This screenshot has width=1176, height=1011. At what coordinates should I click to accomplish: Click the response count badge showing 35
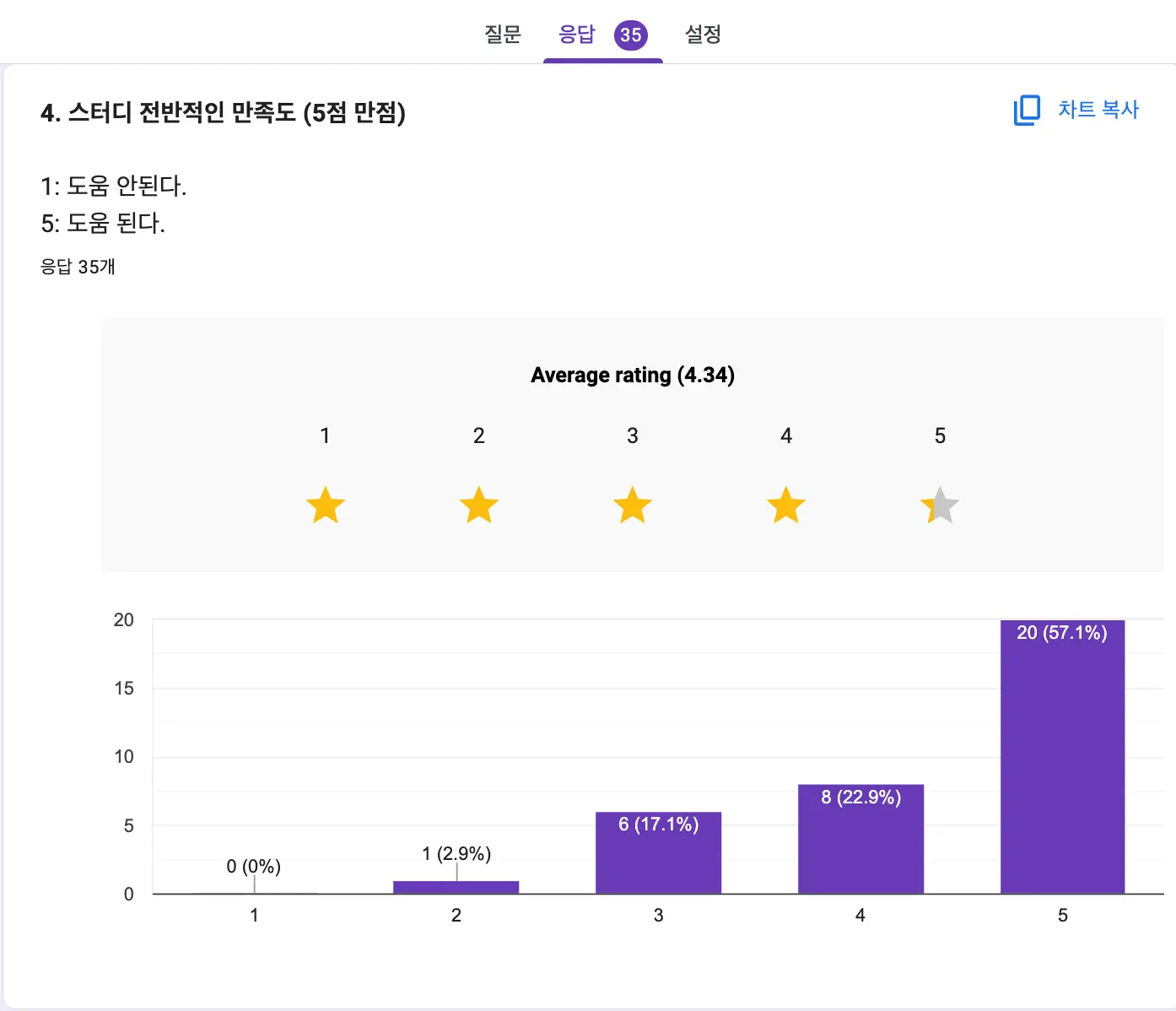click(631, 35)
